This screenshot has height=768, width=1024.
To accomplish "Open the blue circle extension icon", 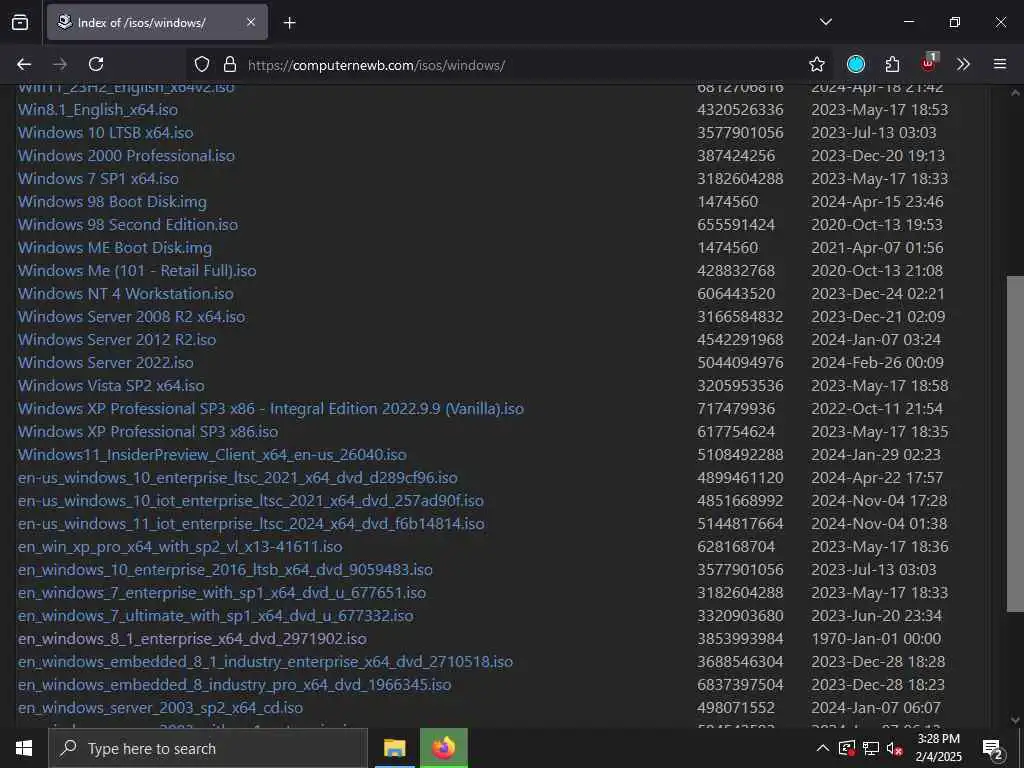I will pos(856,64).
